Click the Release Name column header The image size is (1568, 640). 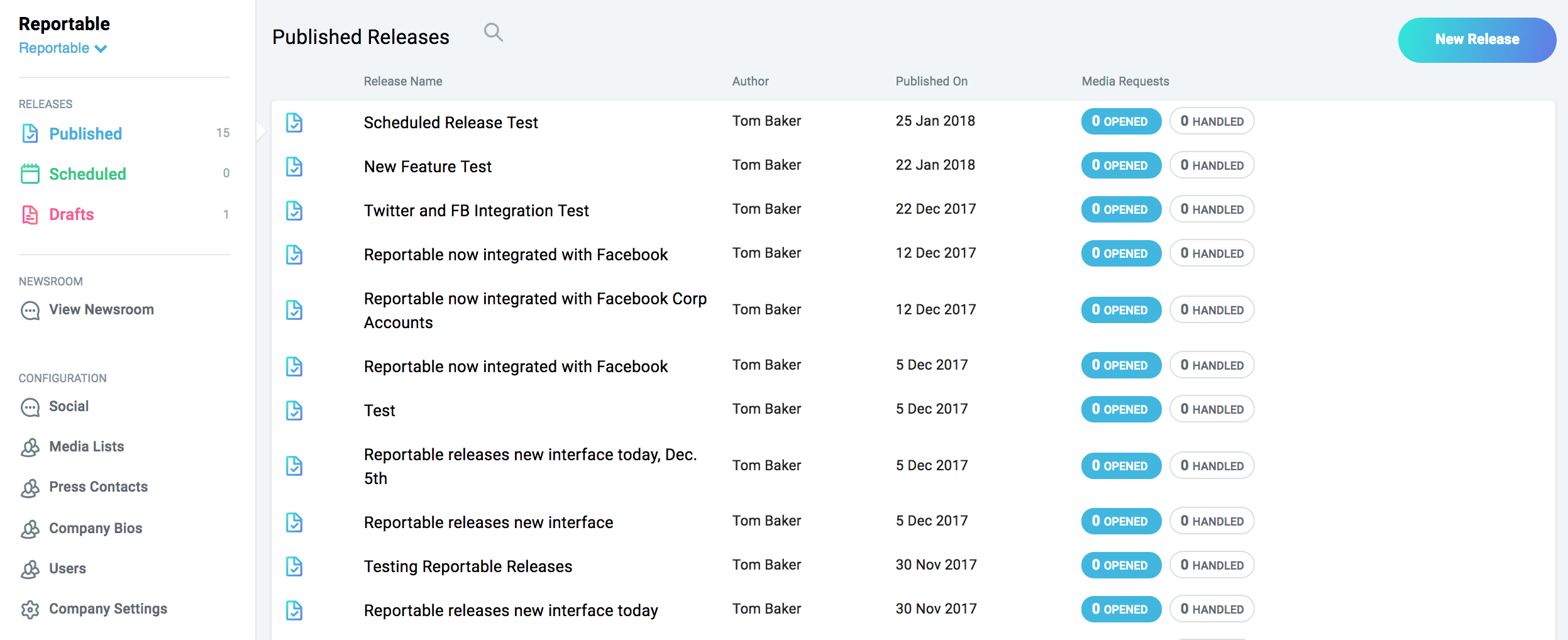[403, 81]
